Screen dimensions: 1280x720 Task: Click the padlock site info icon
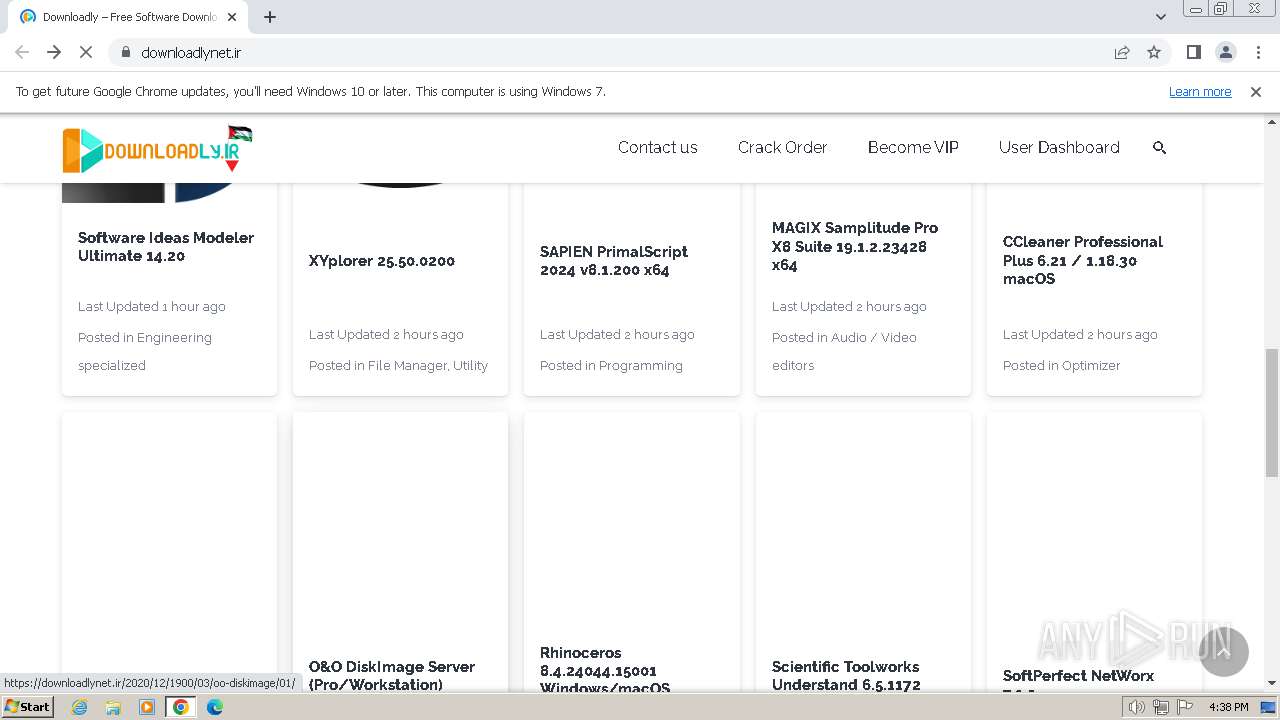[x=125, y=52]
